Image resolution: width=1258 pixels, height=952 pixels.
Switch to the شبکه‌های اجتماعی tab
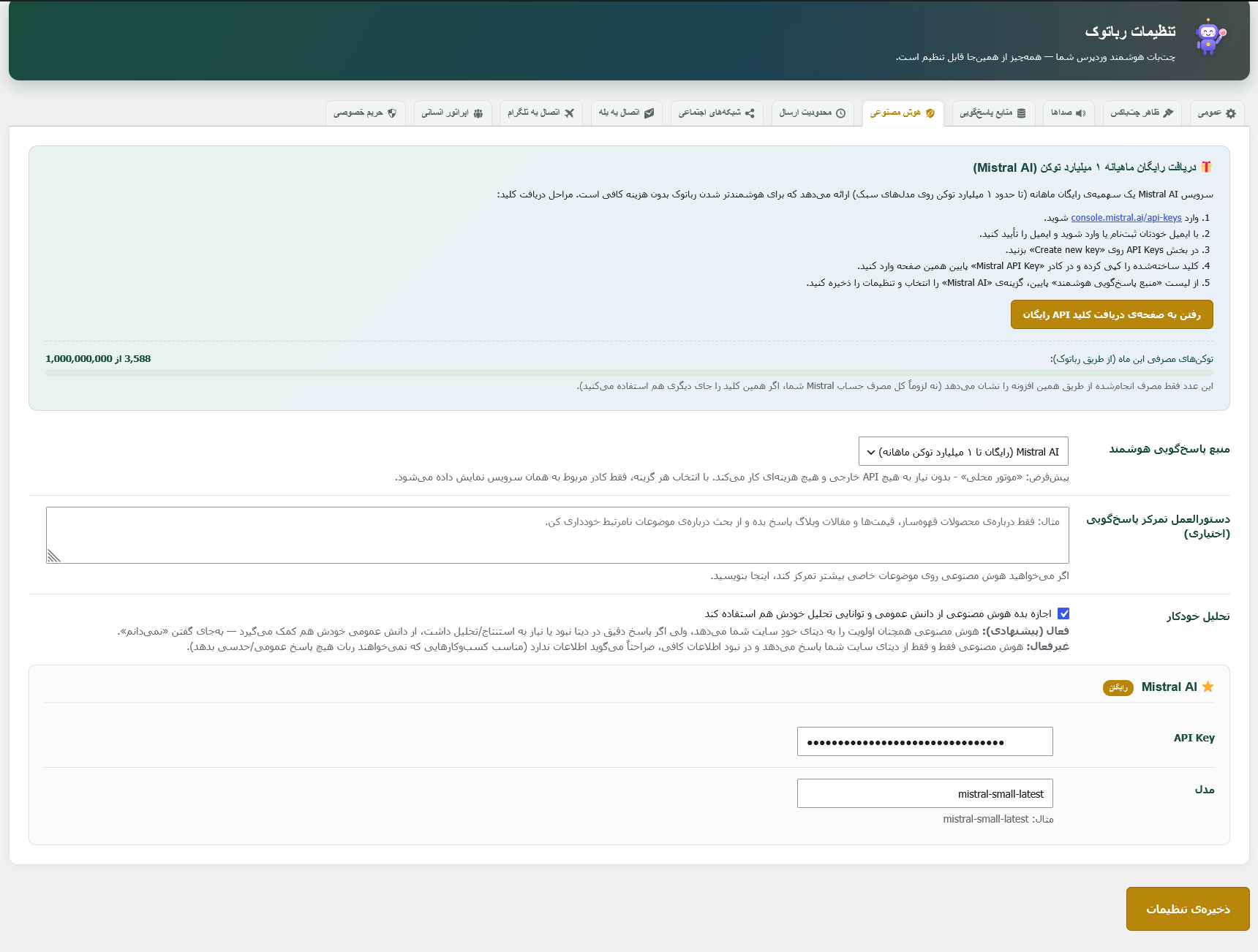click(x=717, y=113)
